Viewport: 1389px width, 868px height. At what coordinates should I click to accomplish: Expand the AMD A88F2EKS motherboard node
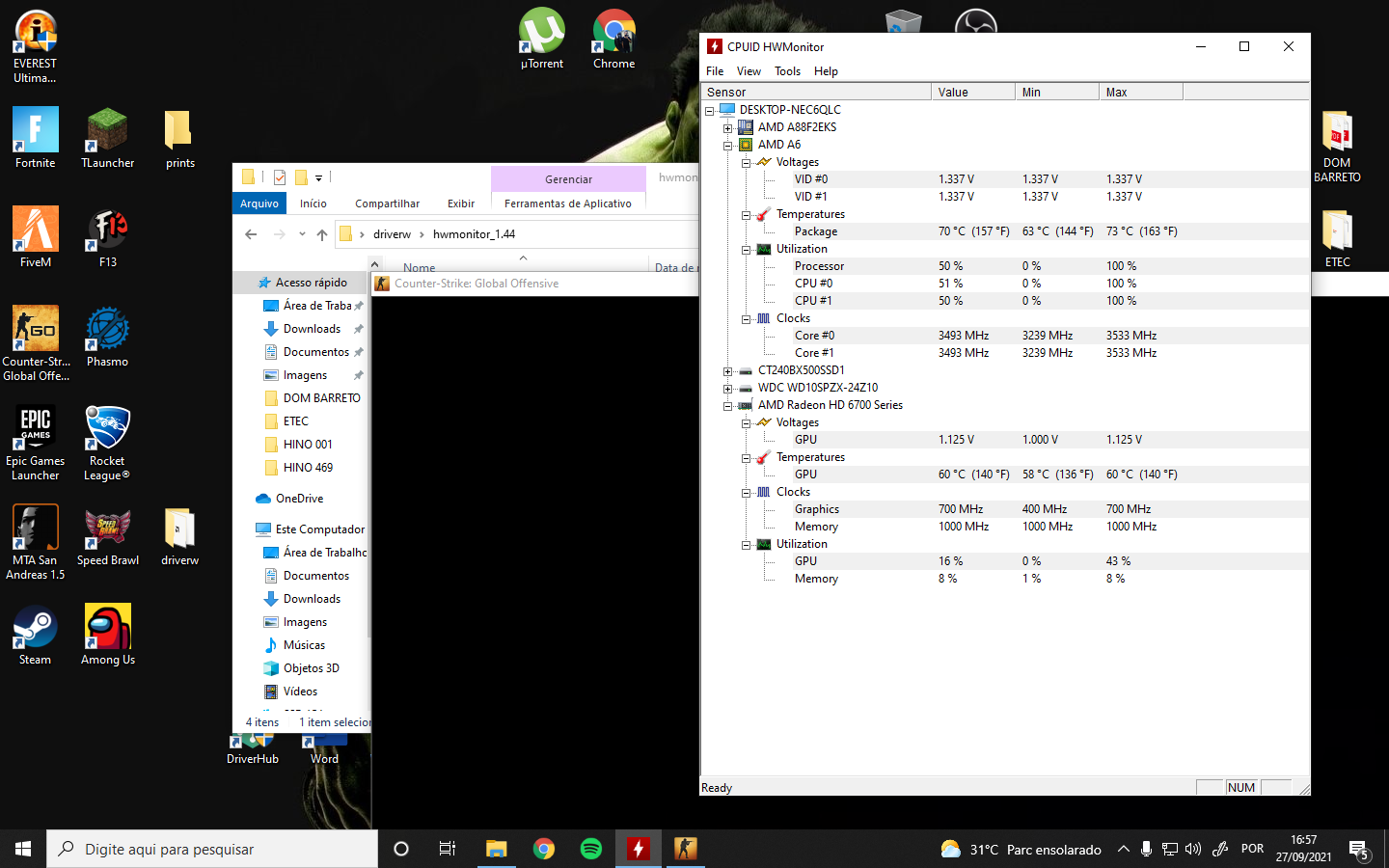728,127
